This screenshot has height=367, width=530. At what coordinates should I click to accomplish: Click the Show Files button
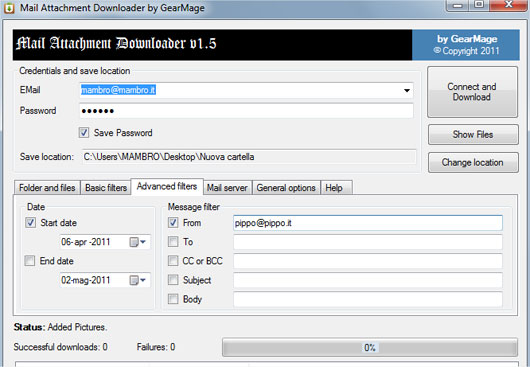click(473, 134)
